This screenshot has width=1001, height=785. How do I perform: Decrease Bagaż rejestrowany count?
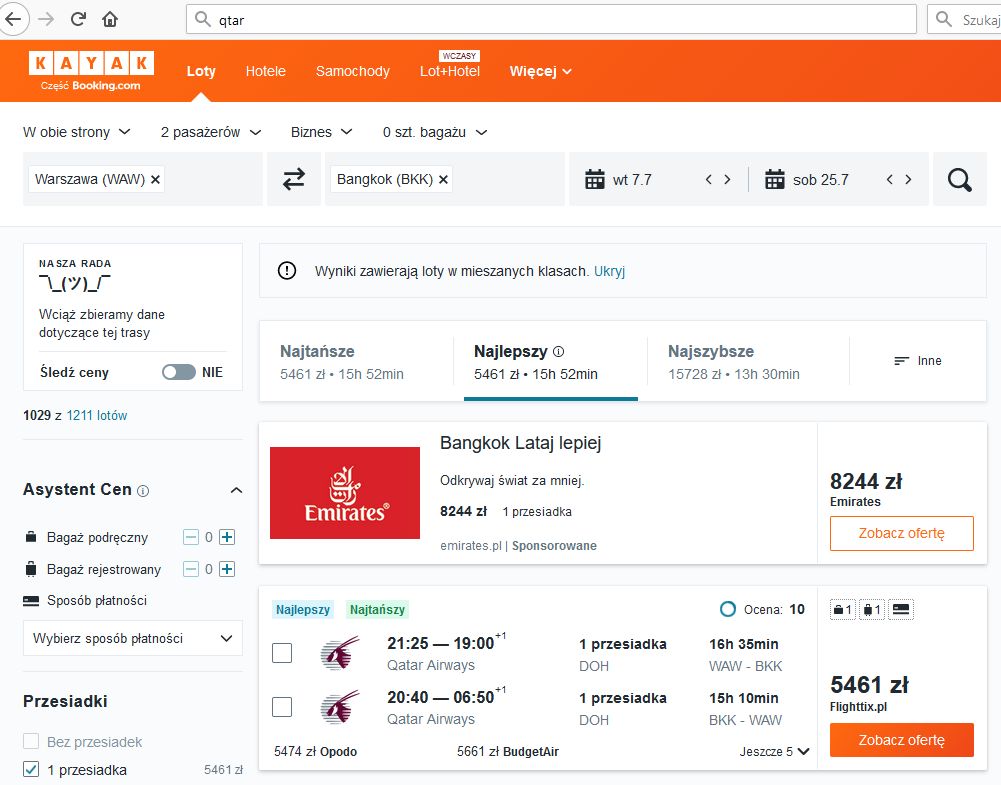click(x=191, y=569)
